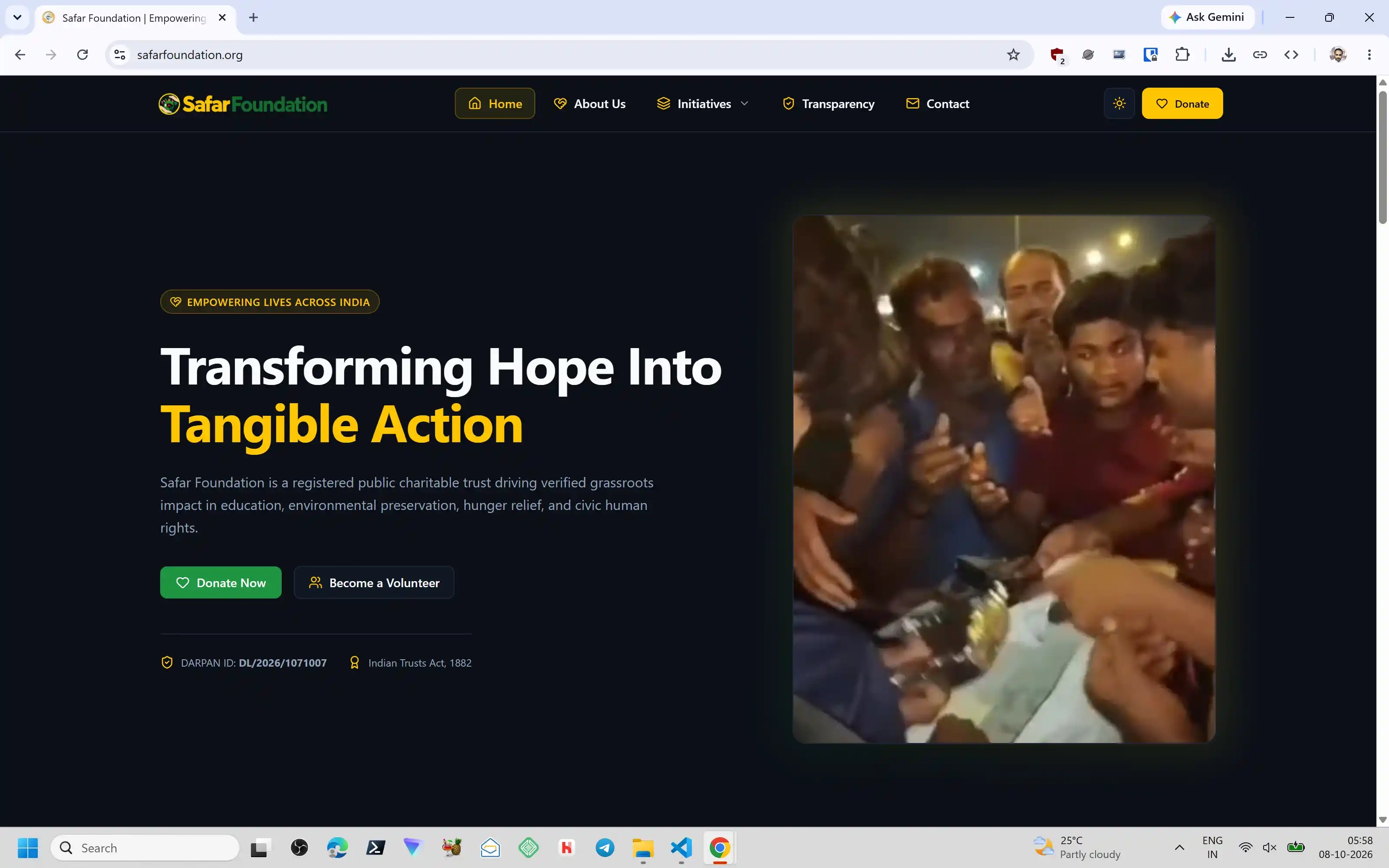
Task: Open File Explorer from the taskbar
Action: 643,847
